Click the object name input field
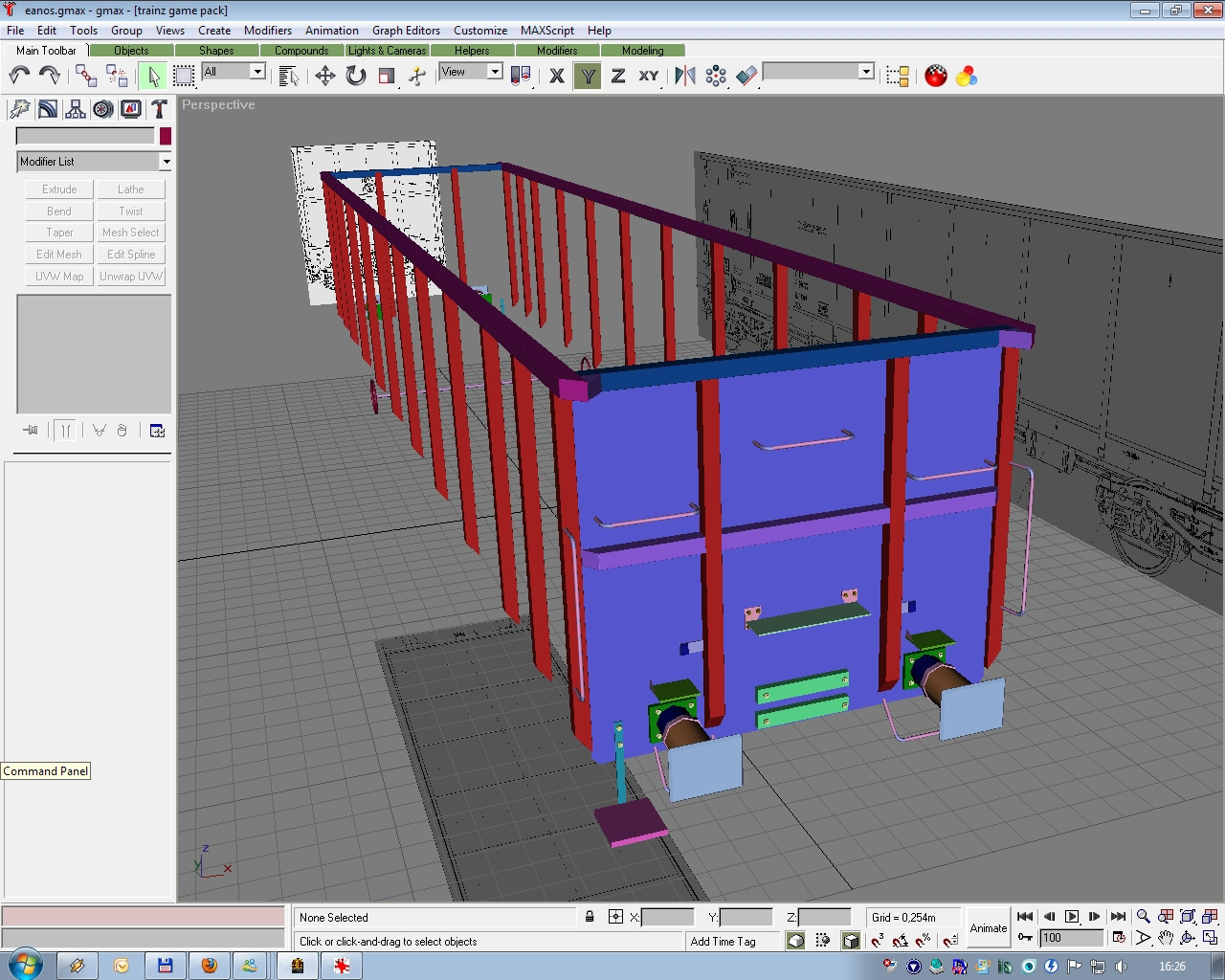 85,136
